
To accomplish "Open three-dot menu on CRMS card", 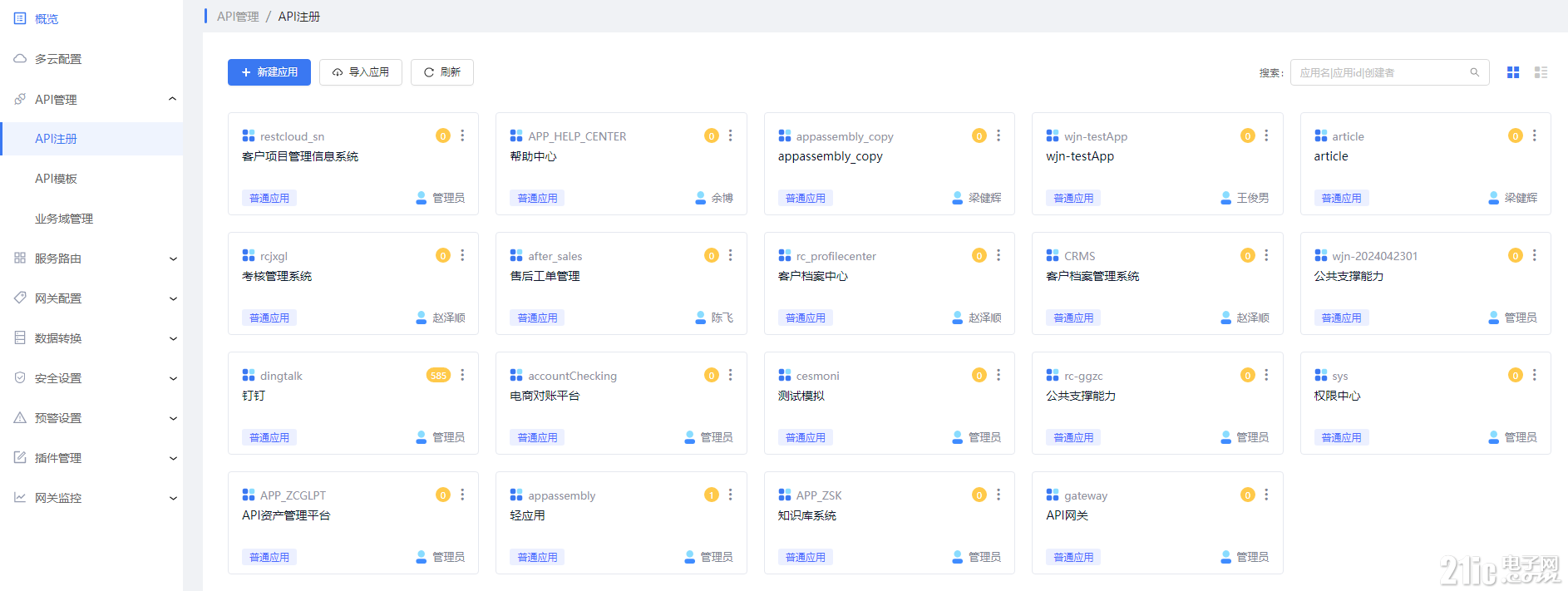I will pos(1266,255).
